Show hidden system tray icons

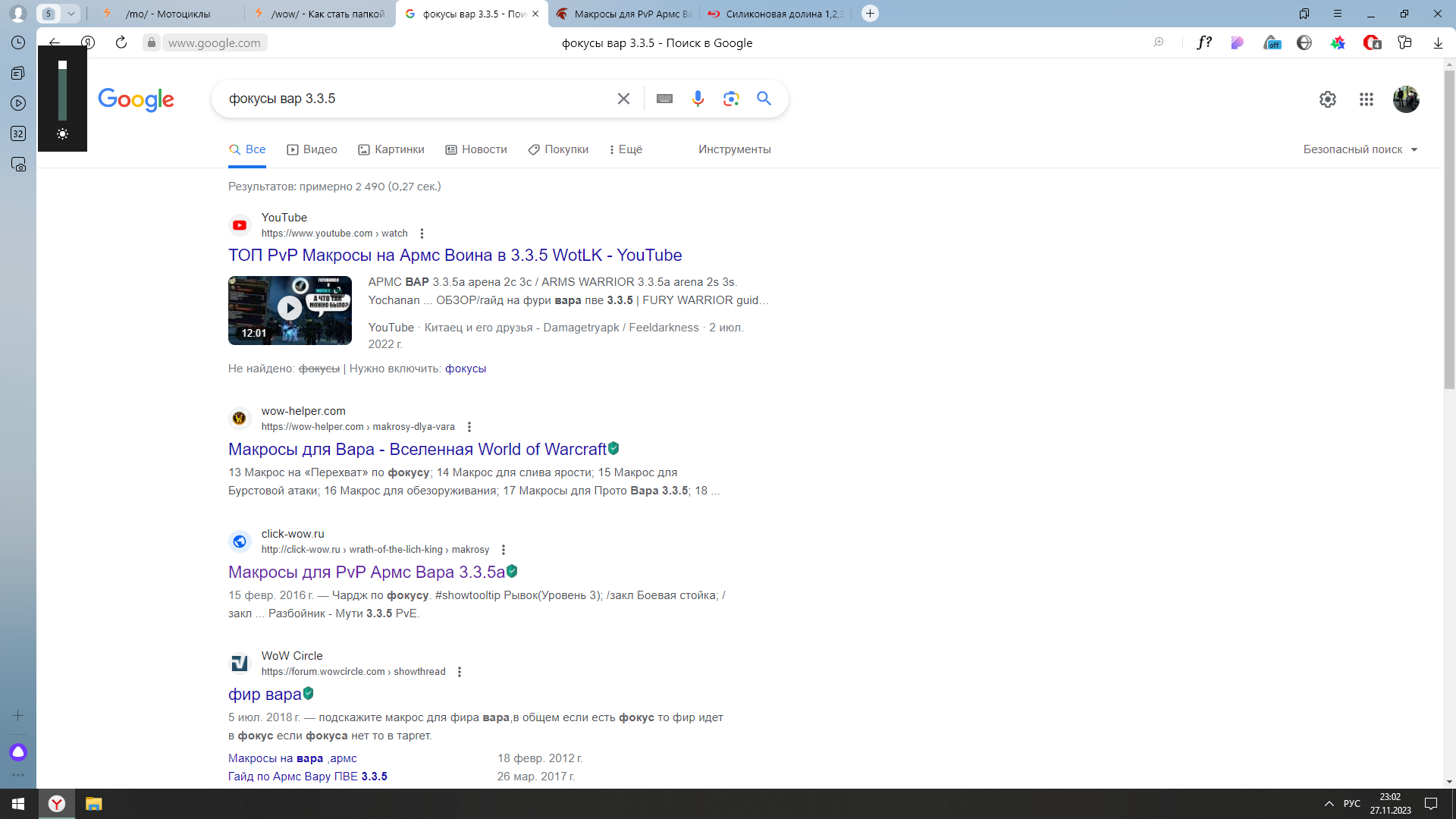(x=1329, y=804)
